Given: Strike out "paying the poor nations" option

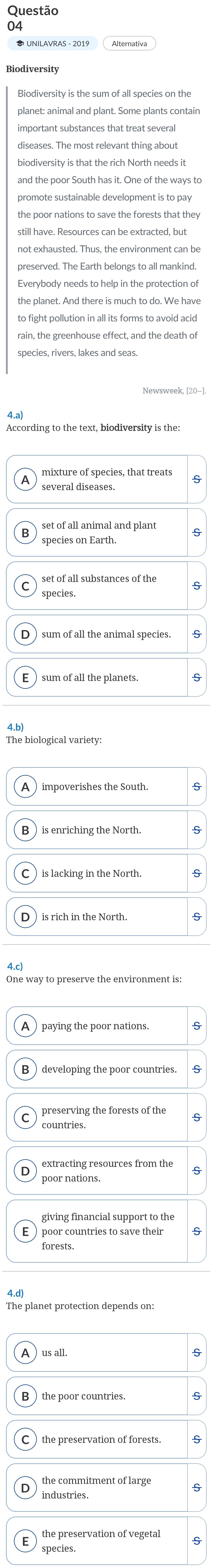Looking at the screenshot, I should (x=197, y=1026).
